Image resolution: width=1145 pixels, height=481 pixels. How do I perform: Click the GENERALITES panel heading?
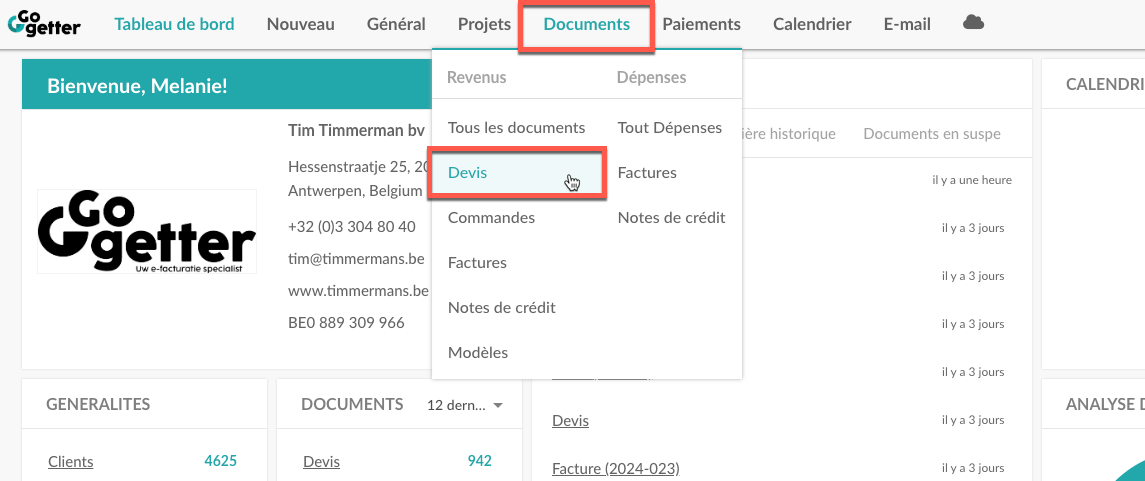(98, 404)
